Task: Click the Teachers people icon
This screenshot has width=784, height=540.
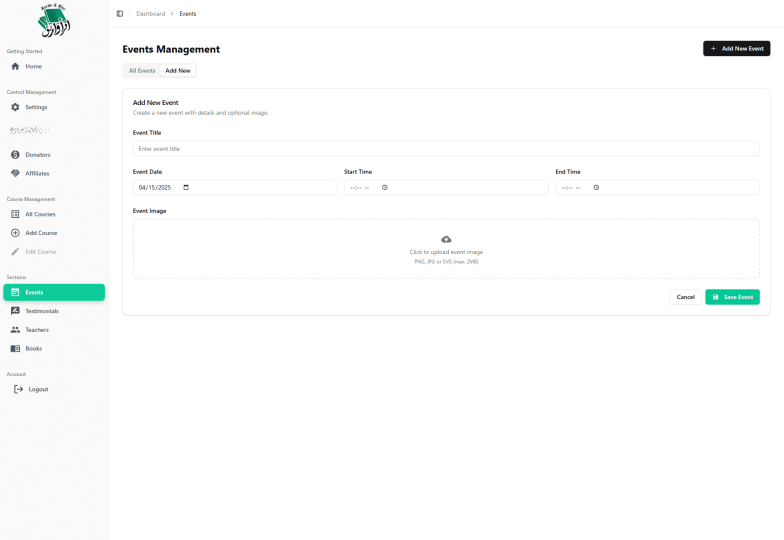Action: point(15,330)
